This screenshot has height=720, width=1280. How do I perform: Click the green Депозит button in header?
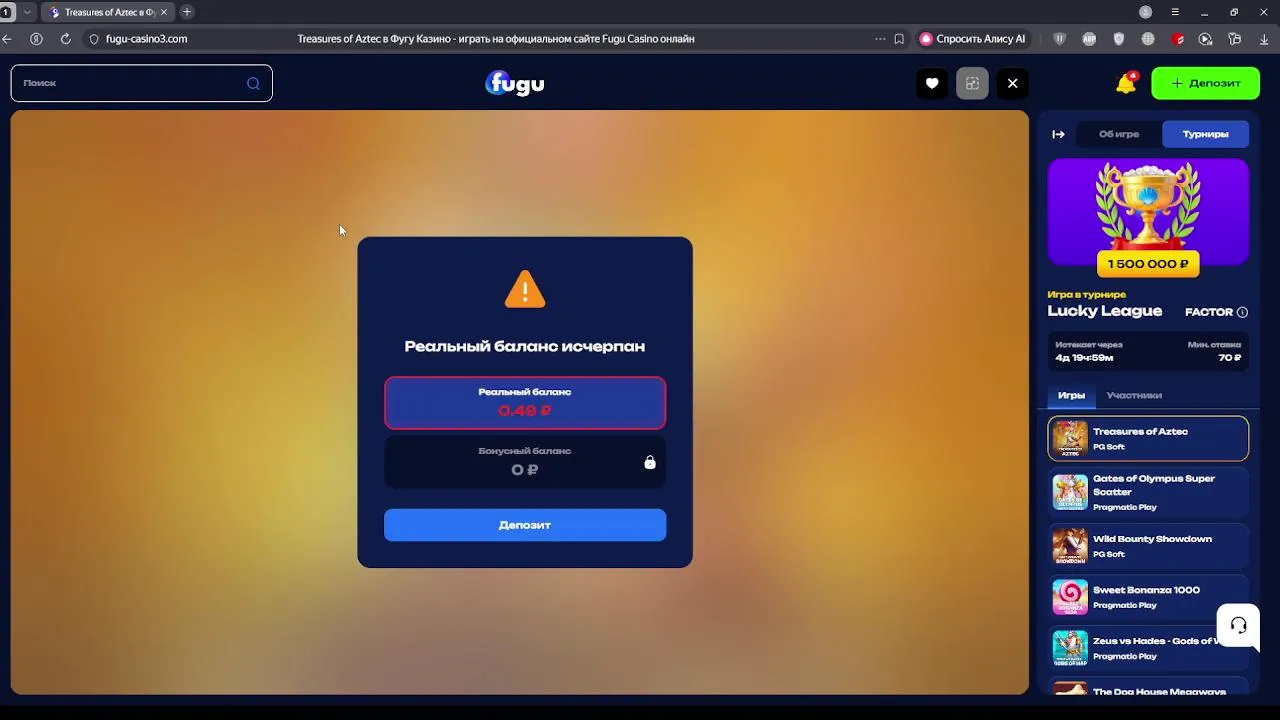point(1205,83)
